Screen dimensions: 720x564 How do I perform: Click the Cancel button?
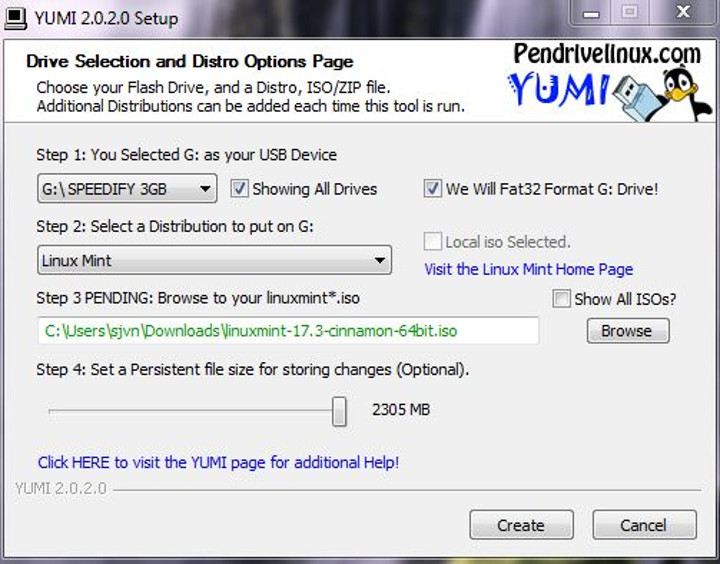[x=644, y=525]
